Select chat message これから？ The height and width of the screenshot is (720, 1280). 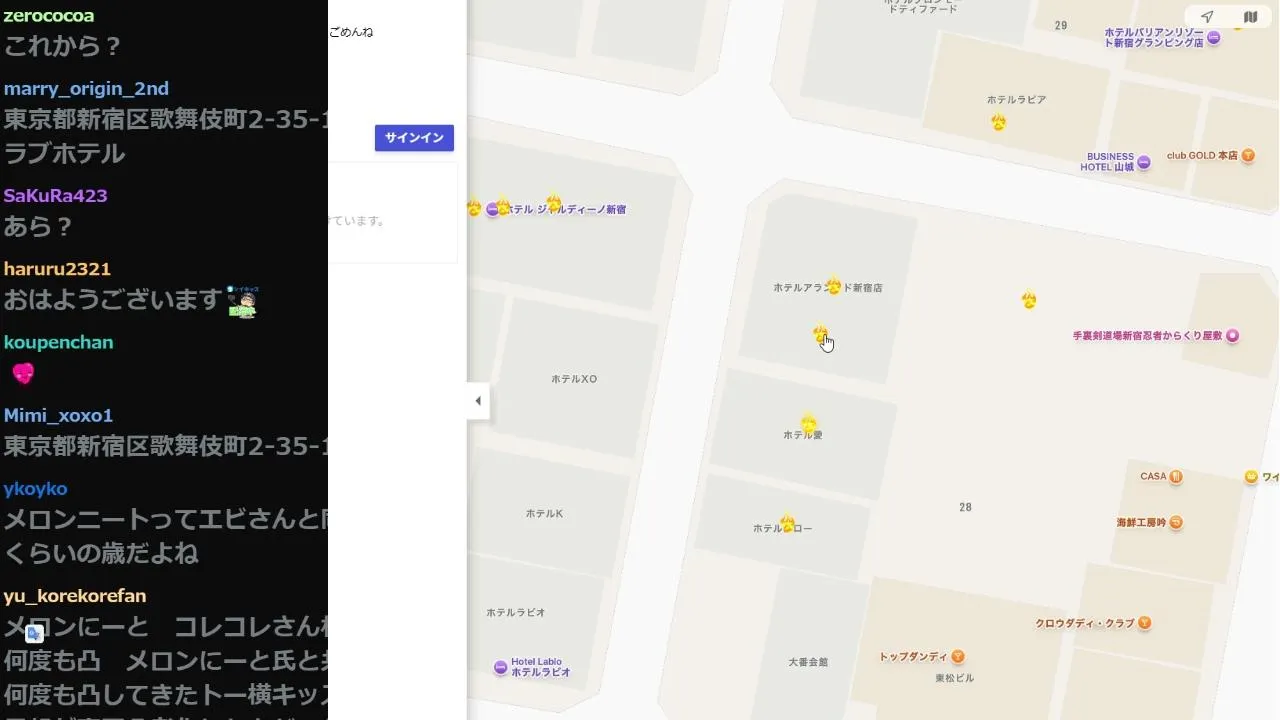click(x=62, y=46)
